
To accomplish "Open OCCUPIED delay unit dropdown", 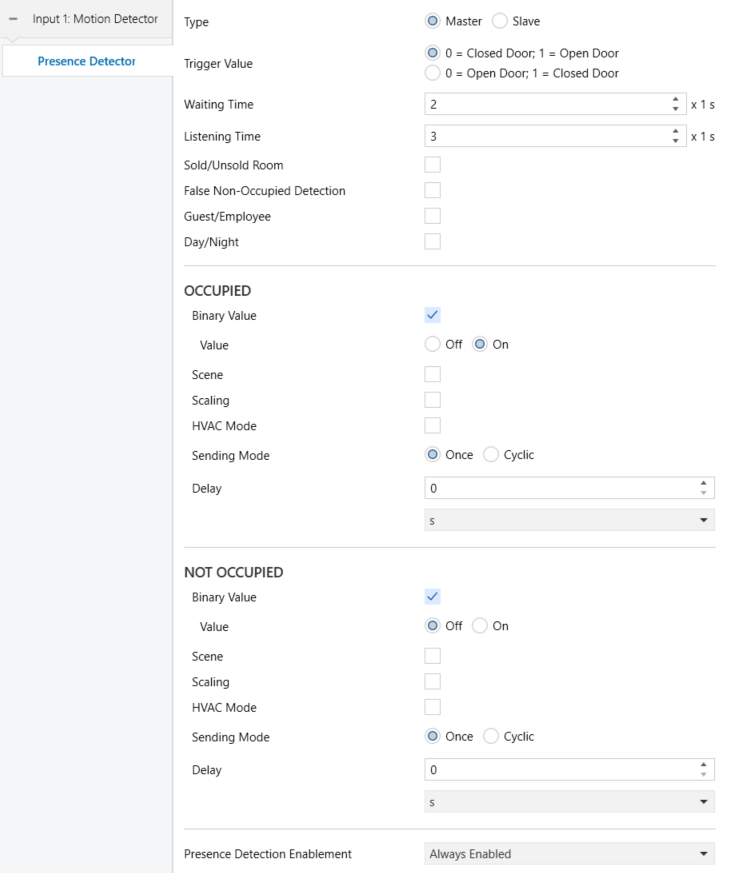I will (570, 520).
